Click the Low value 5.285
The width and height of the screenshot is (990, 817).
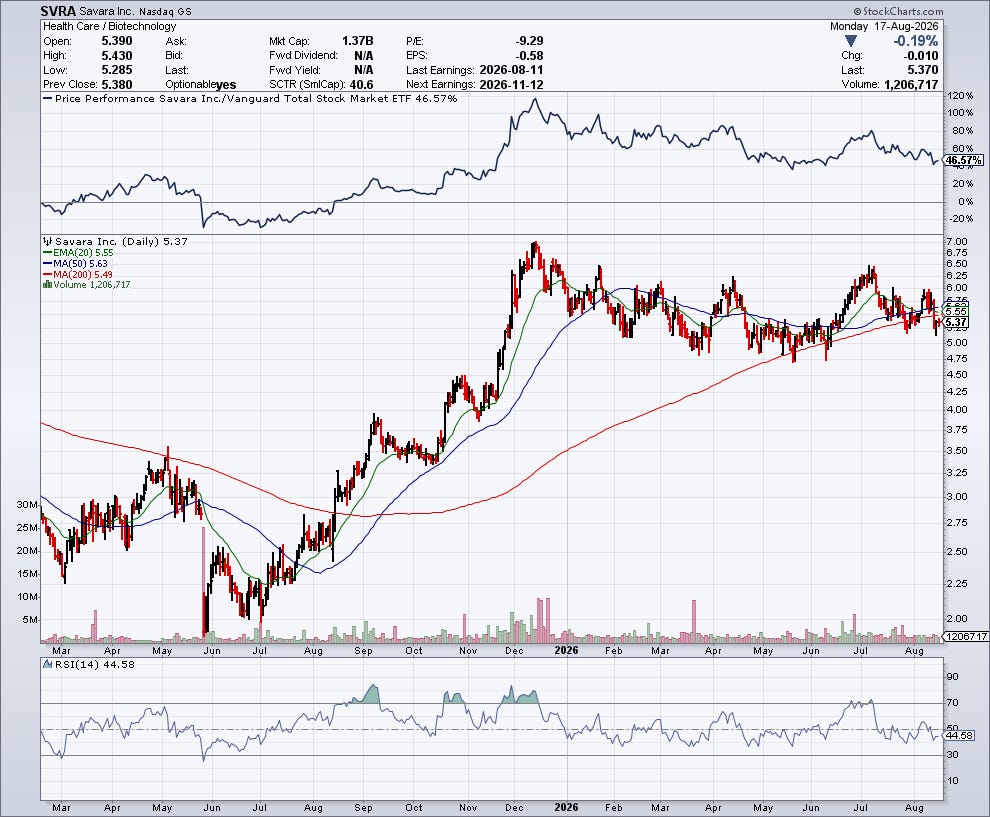point(117,69)
